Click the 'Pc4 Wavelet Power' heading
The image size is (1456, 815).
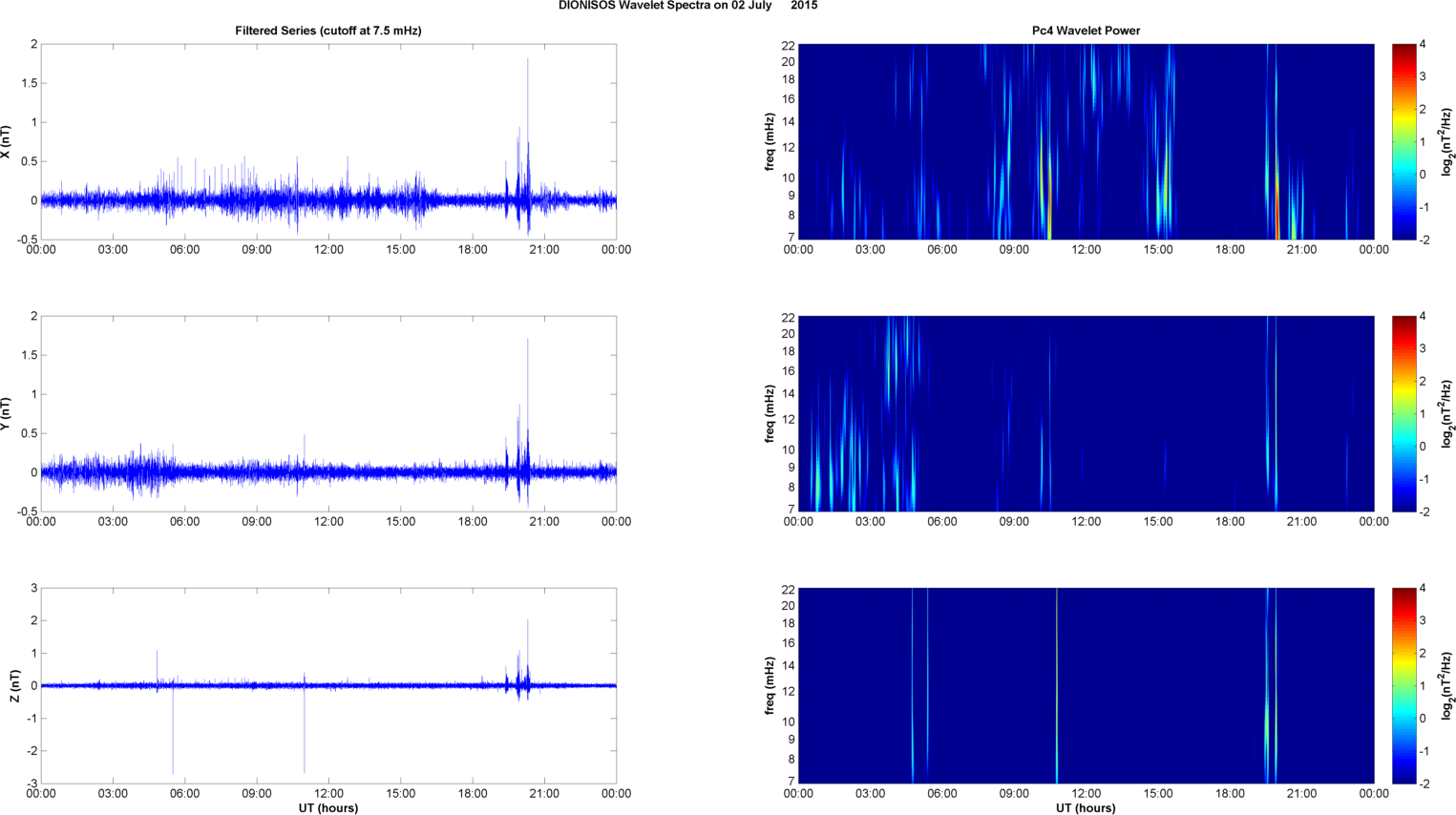point(1087,31)
